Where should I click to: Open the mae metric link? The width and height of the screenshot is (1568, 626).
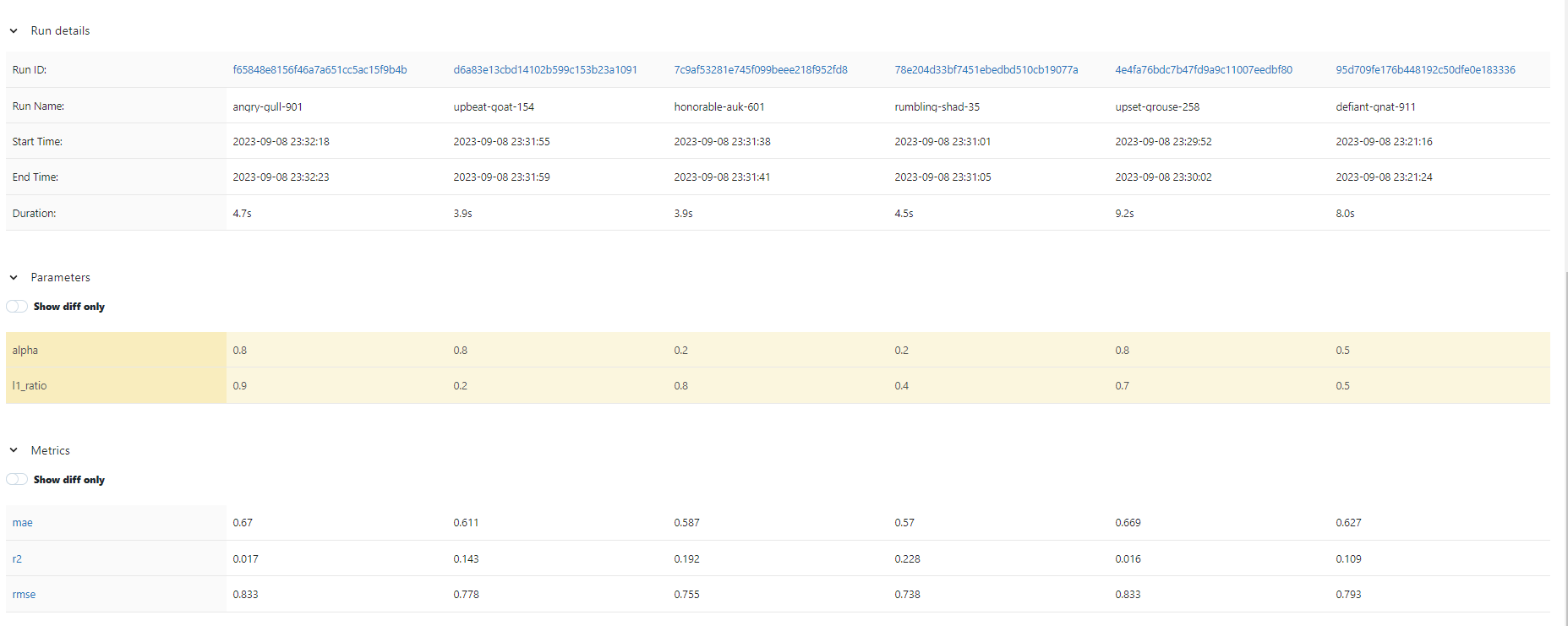(23, 523)
